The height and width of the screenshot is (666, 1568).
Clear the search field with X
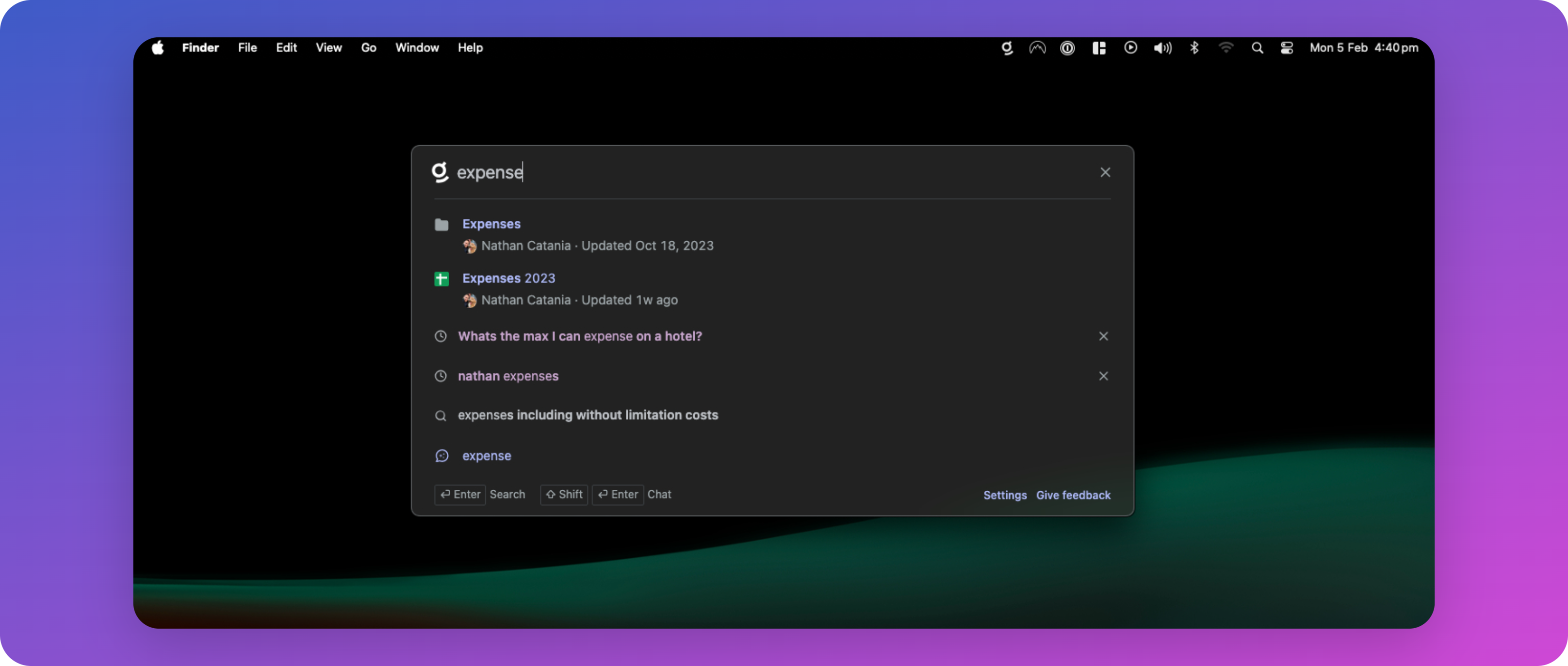click(1105, 172)
